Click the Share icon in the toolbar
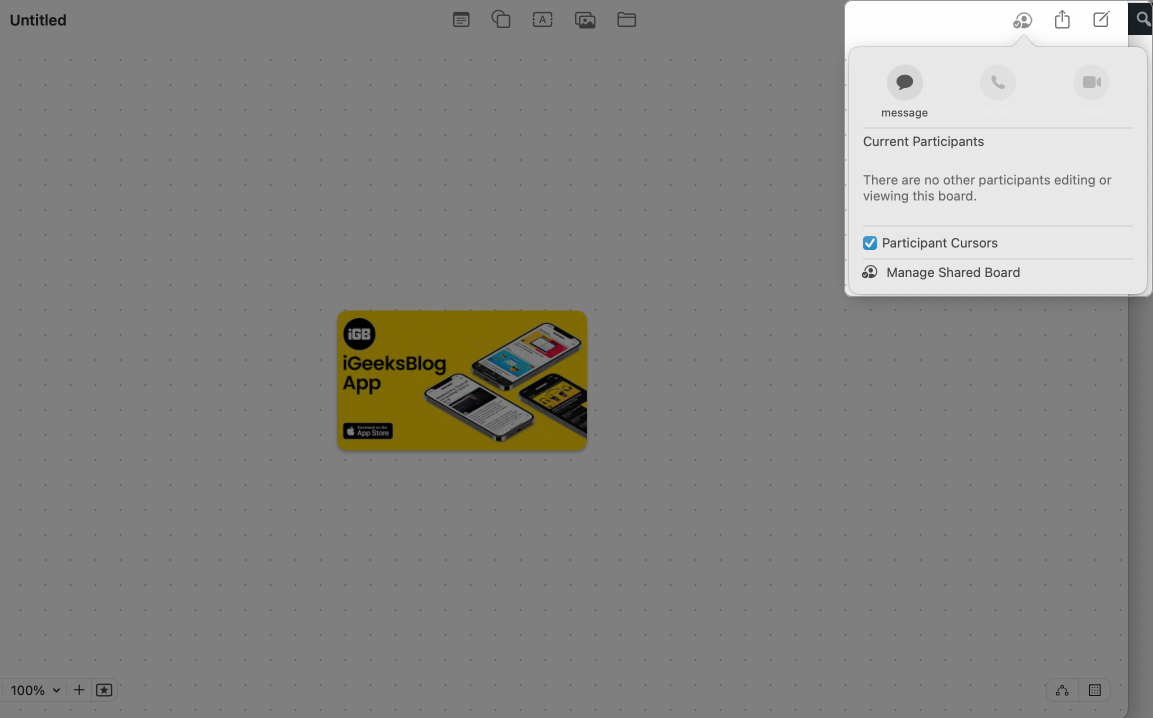 click(x=1062, y=19)
